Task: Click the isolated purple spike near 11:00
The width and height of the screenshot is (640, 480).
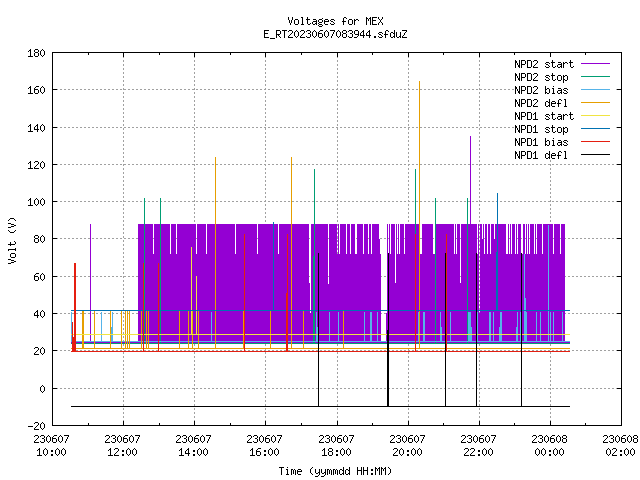Action: tap(90, 282)
